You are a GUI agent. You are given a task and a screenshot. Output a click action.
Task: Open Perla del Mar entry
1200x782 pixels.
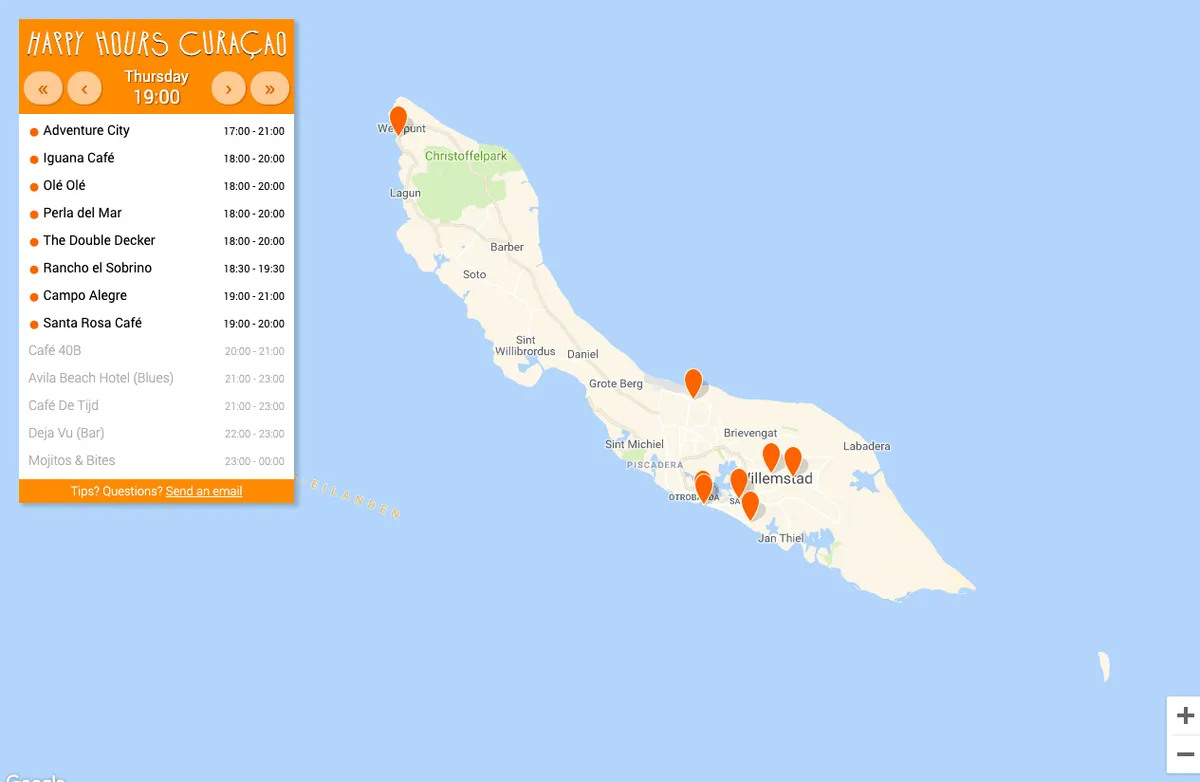click(157, 213)
